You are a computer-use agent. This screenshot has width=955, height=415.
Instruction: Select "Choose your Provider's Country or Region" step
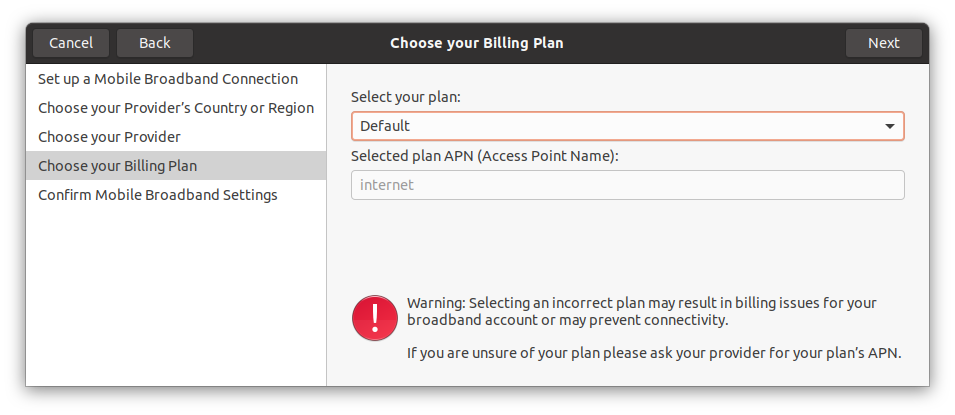pos(176,108)
